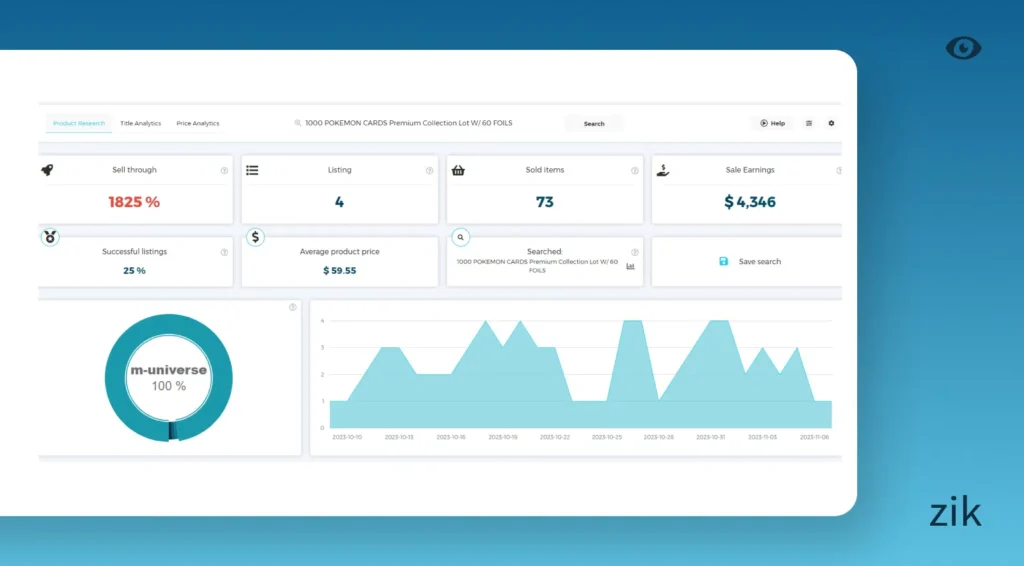
Task: Click the rocket icon on Sell through card
Action: [47, 170]
